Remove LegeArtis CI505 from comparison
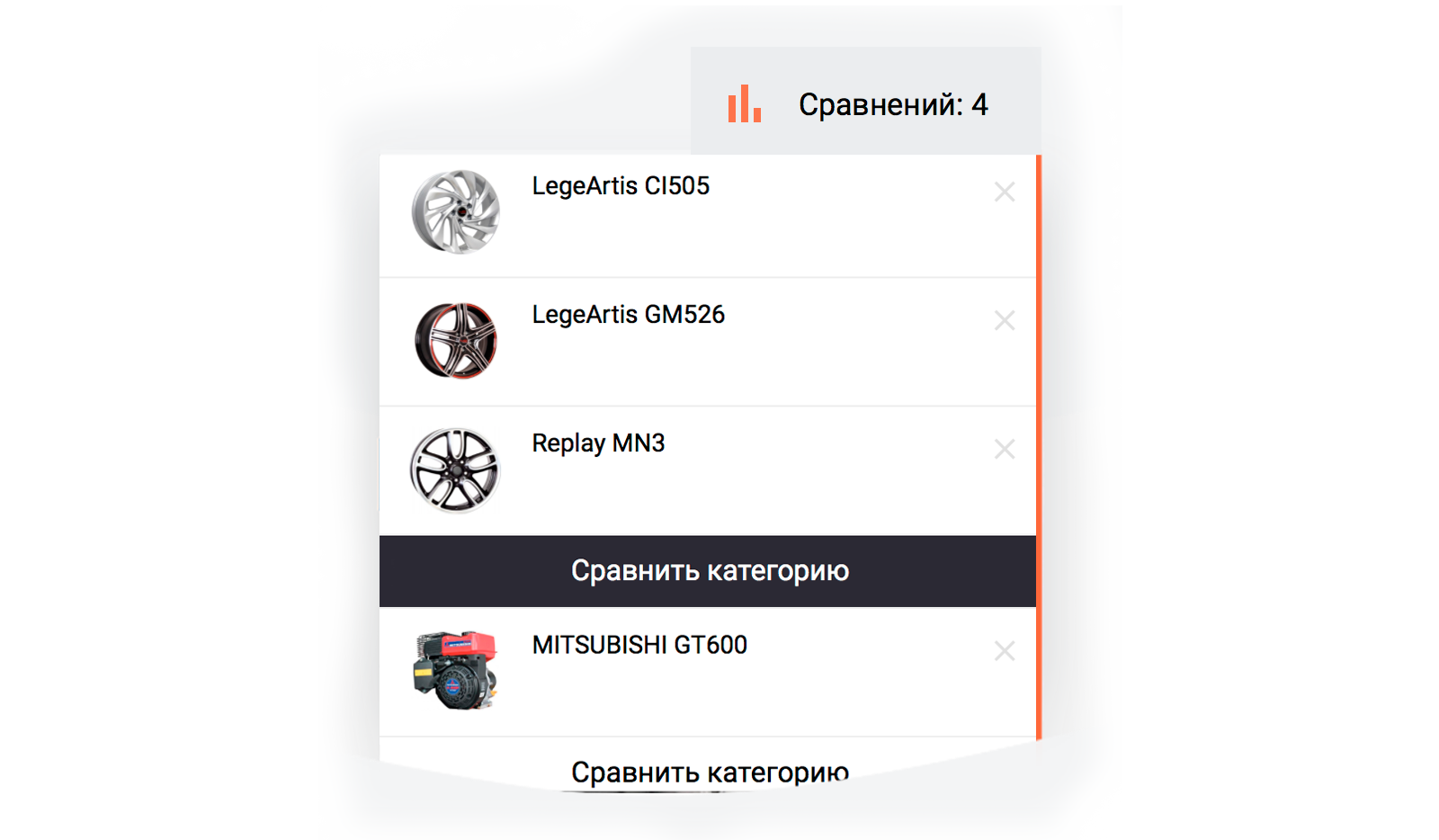1439x840 pixels. (1005, 192)
